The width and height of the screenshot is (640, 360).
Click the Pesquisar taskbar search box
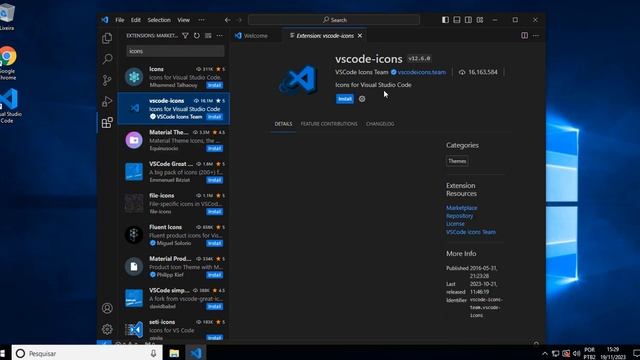click(87, 353)
